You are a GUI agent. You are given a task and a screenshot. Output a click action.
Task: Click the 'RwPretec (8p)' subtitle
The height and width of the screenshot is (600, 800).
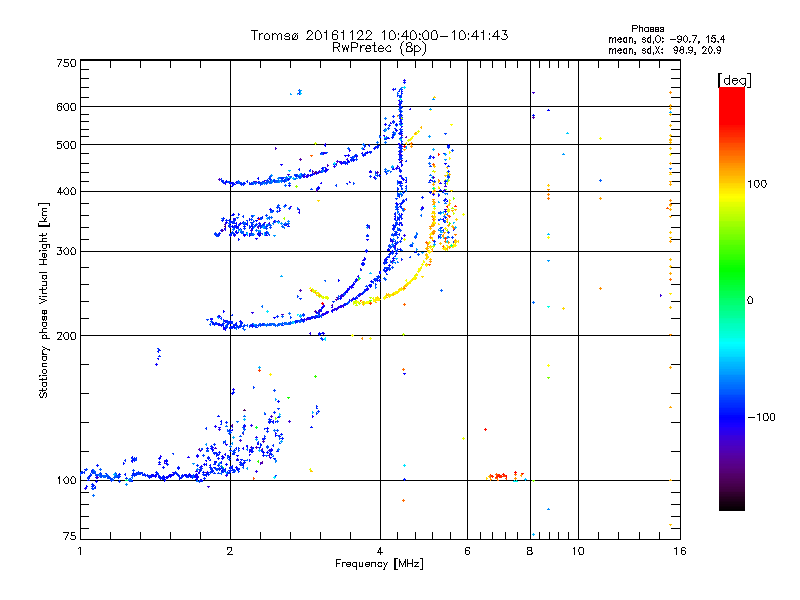pyautogui.click(x=379, y=48)
